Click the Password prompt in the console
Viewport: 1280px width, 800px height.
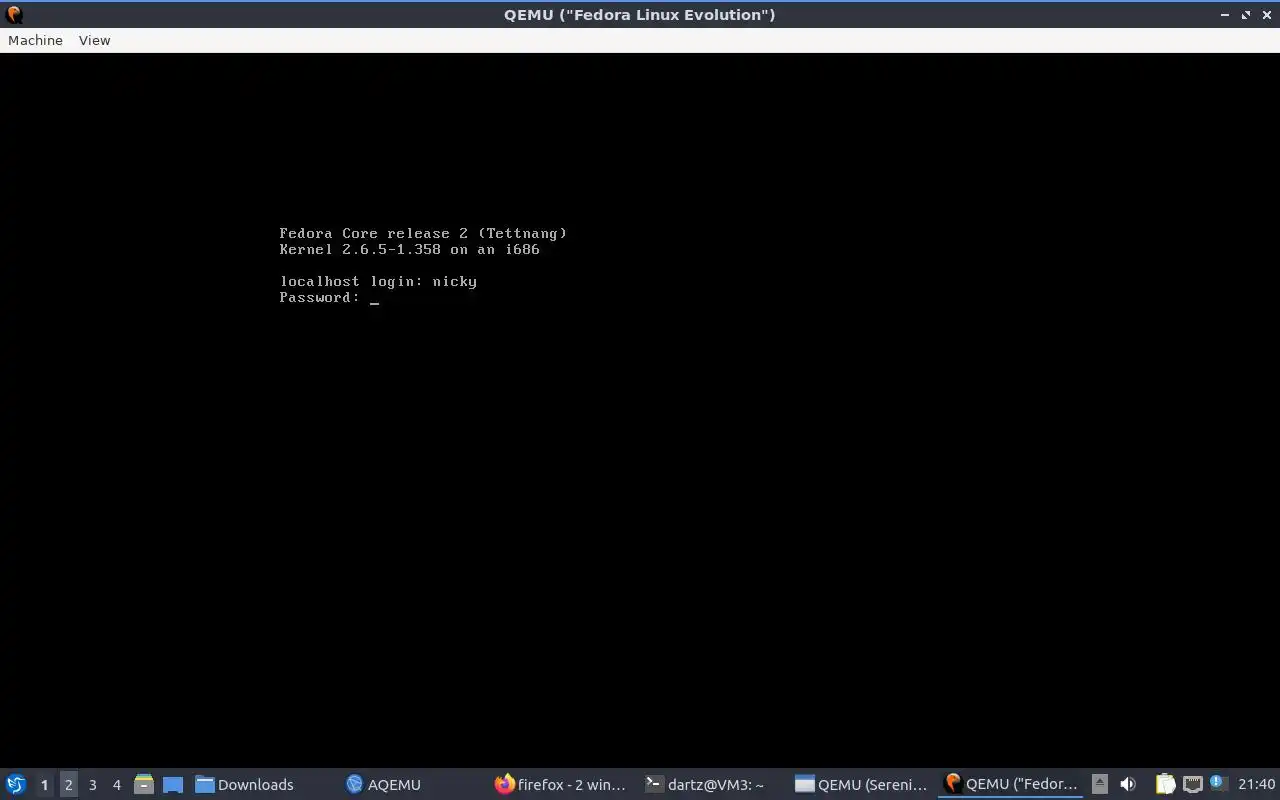[319, 297]
